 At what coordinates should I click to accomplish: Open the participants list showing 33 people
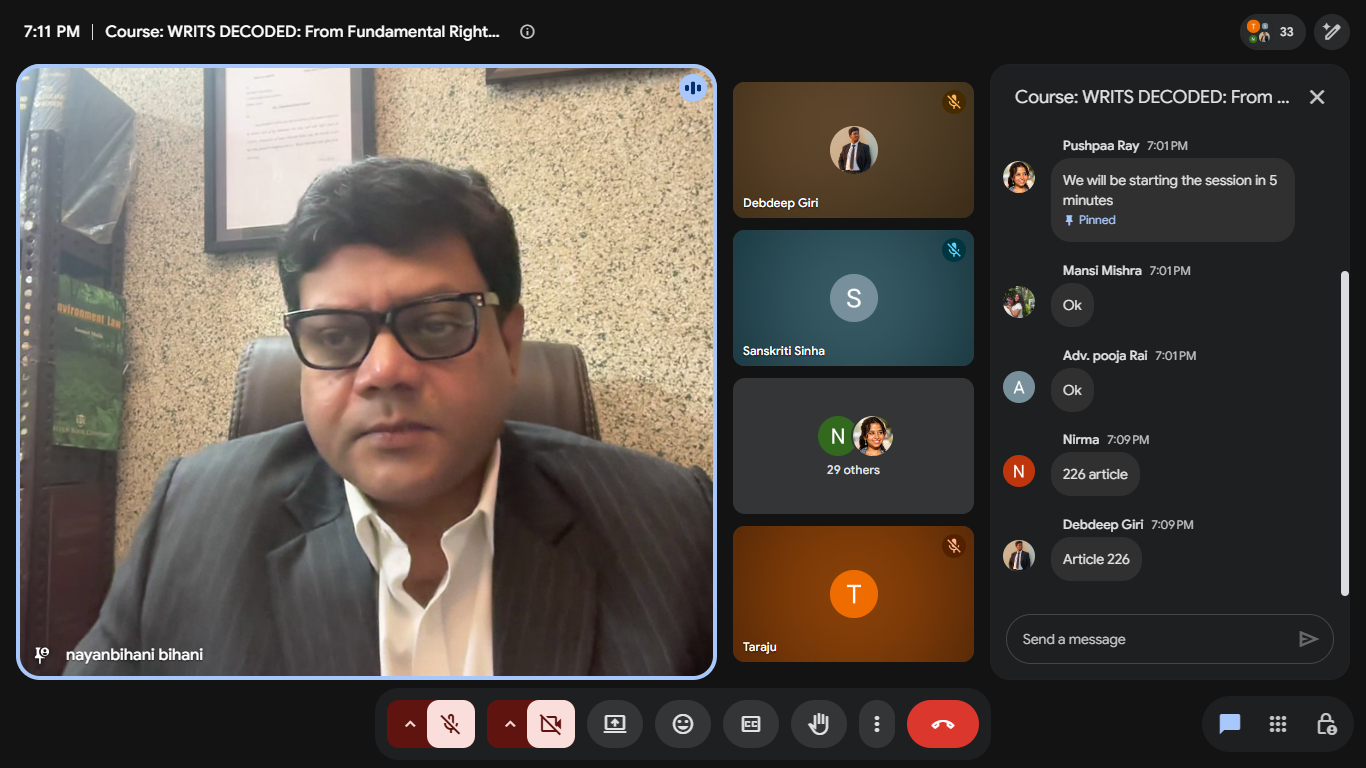pyautogui.click(x=1272, y=32)
